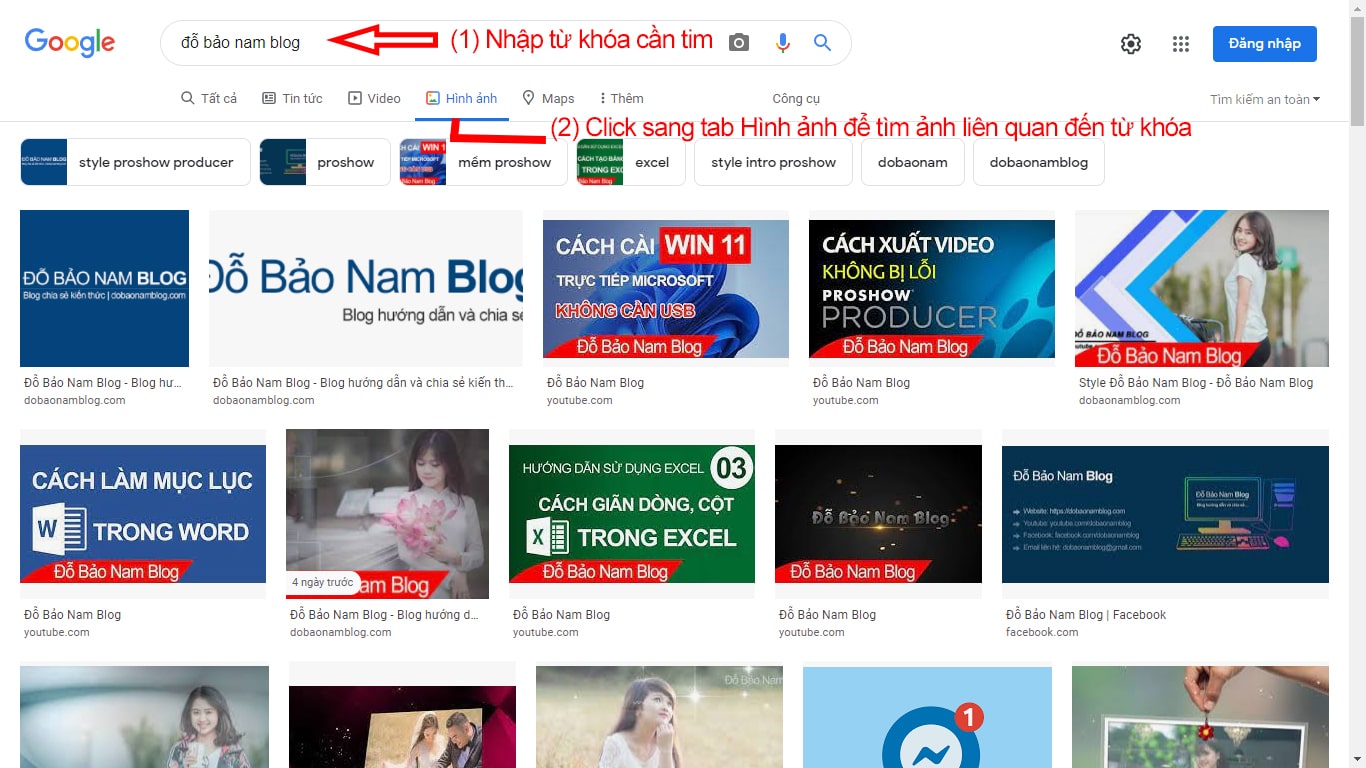Open the Cách làm mục lục Word thumbnail
1366x768 pixels.
click(x=143, y=514)
